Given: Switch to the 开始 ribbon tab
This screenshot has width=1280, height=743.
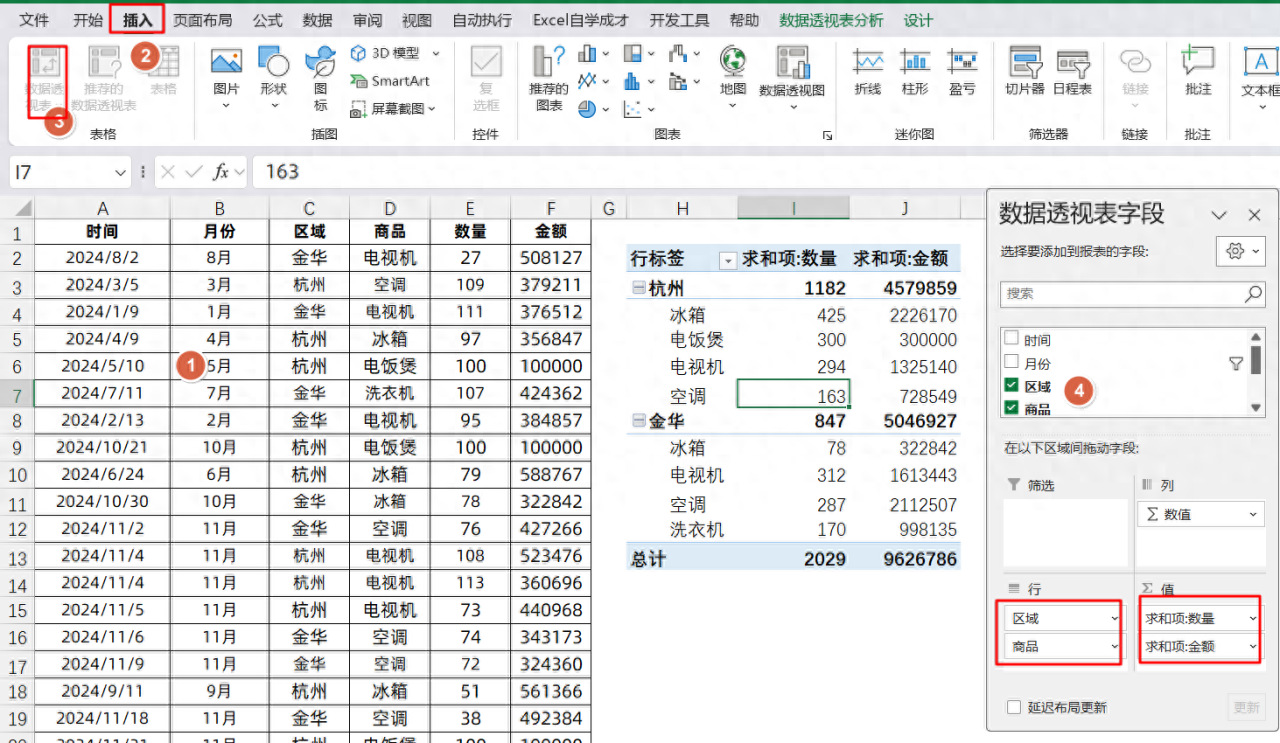Looking at the screenshot, I should click(88, 20).
